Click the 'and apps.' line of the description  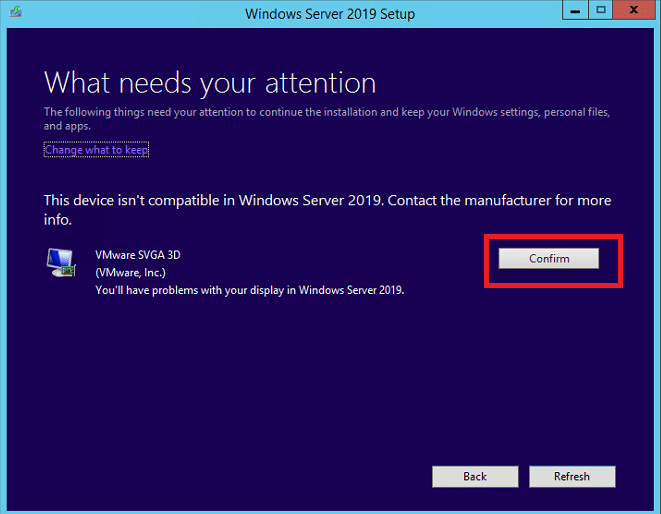click(x=67, y=126)
